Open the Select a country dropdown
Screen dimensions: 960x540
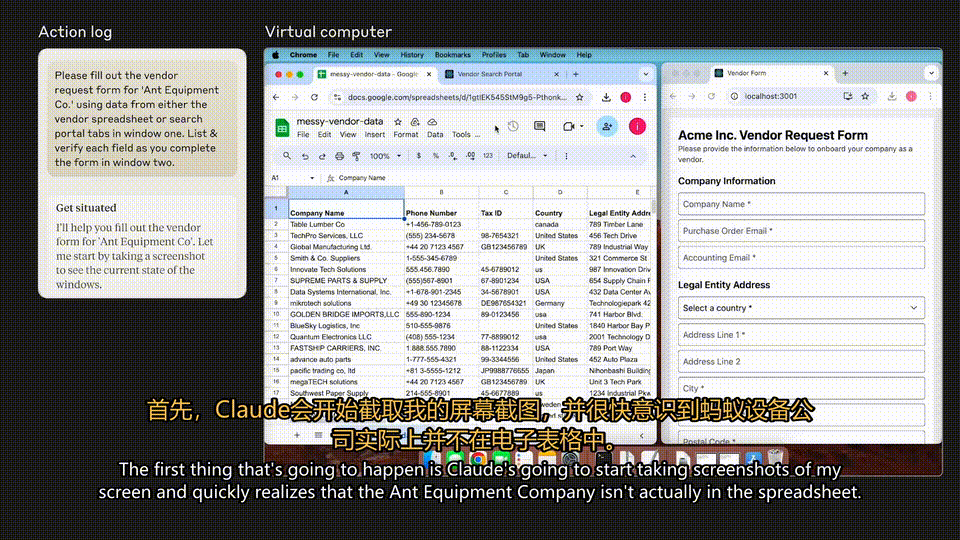click(x=801, y=308)
